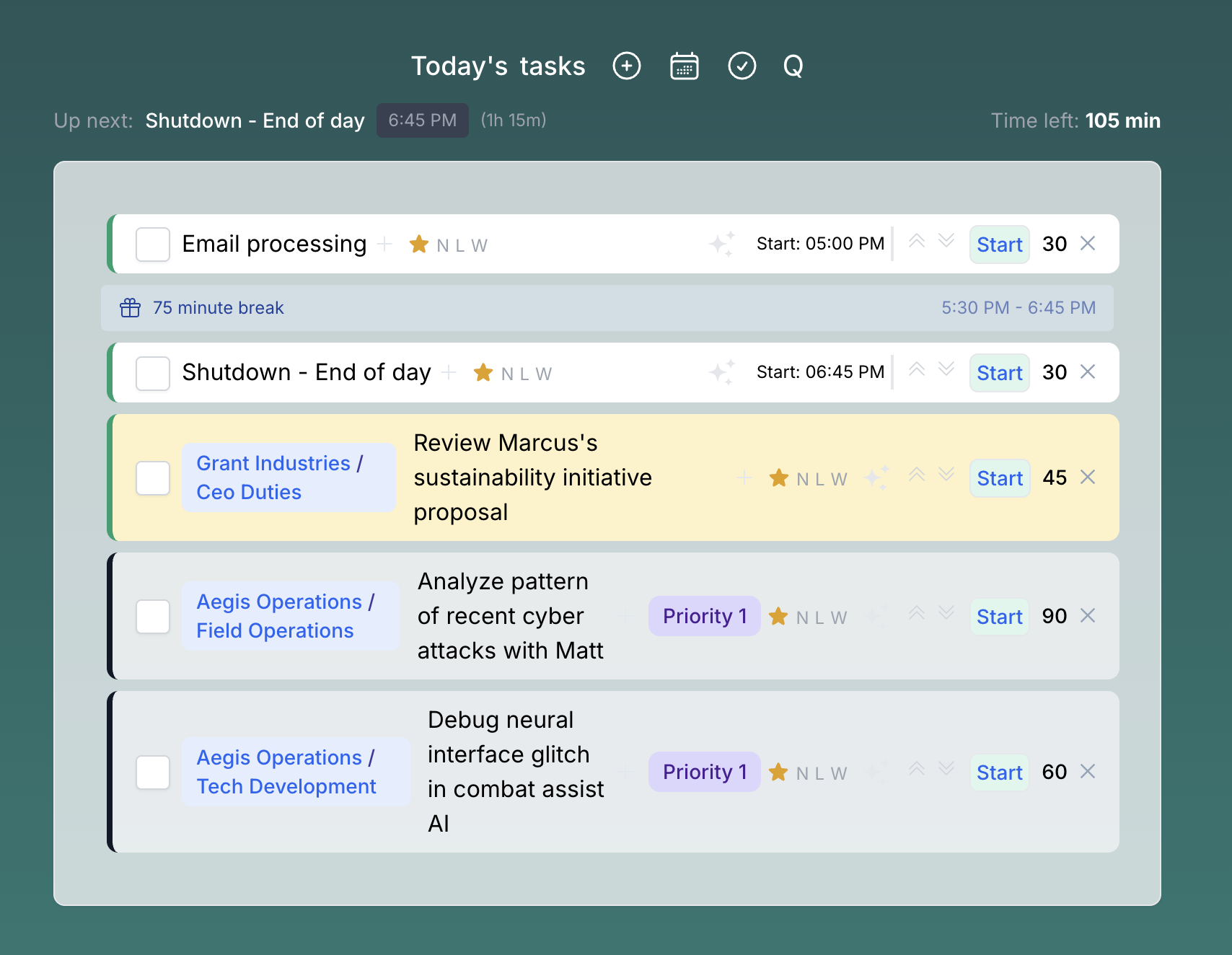Screen dimensions: 1232x955
Task: Click double-down arrow on Analyze pattern task
Action: (946, 613)
